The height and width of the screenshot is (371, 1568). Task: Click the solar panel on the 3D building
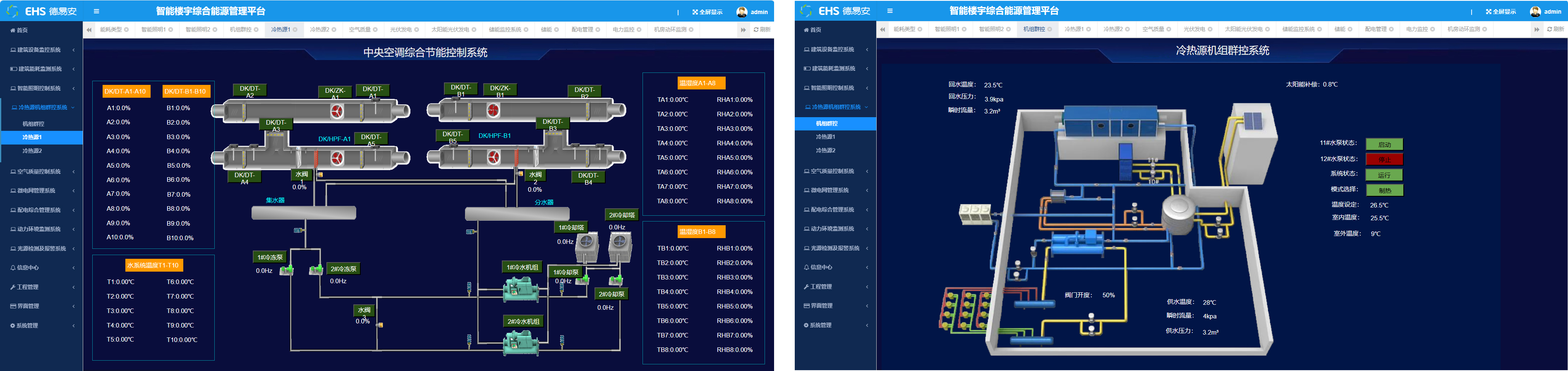click(x=1252, y=121)
